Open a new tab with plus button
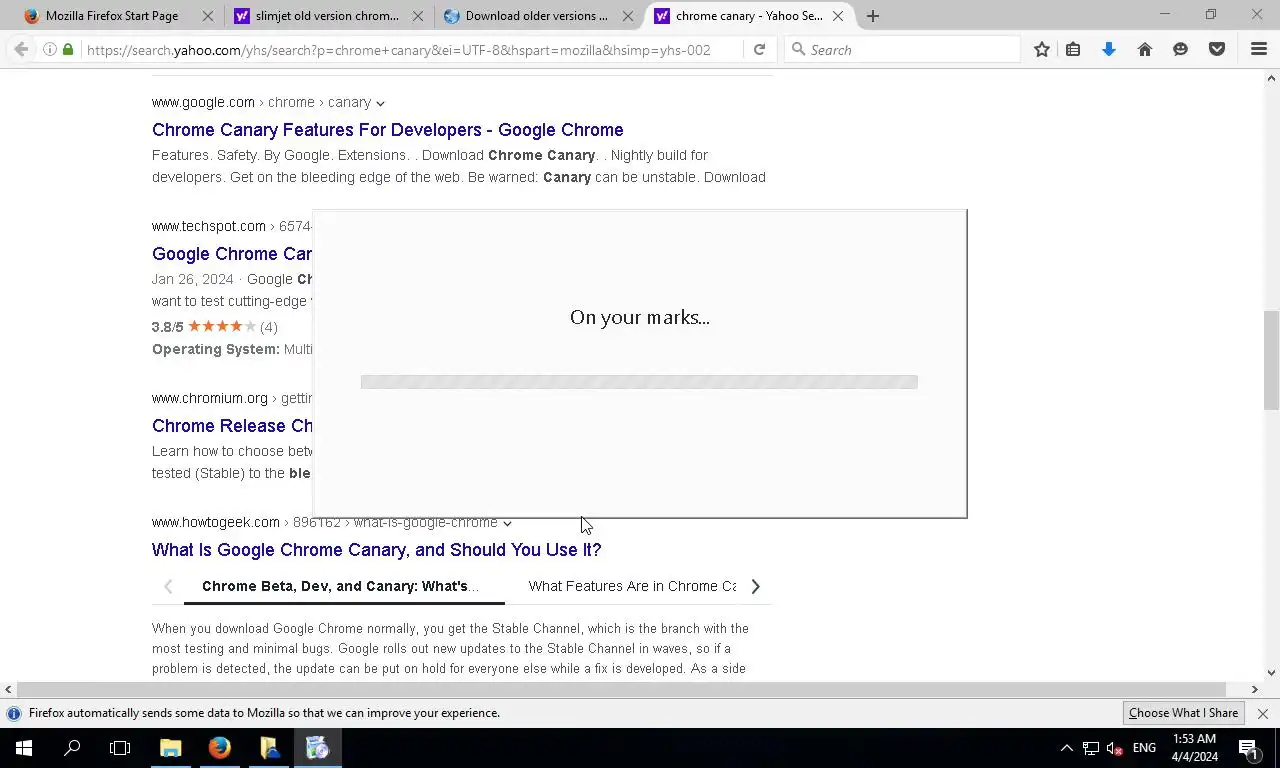The width and height of the screenshot is (1280, 768). click(873, 16)
